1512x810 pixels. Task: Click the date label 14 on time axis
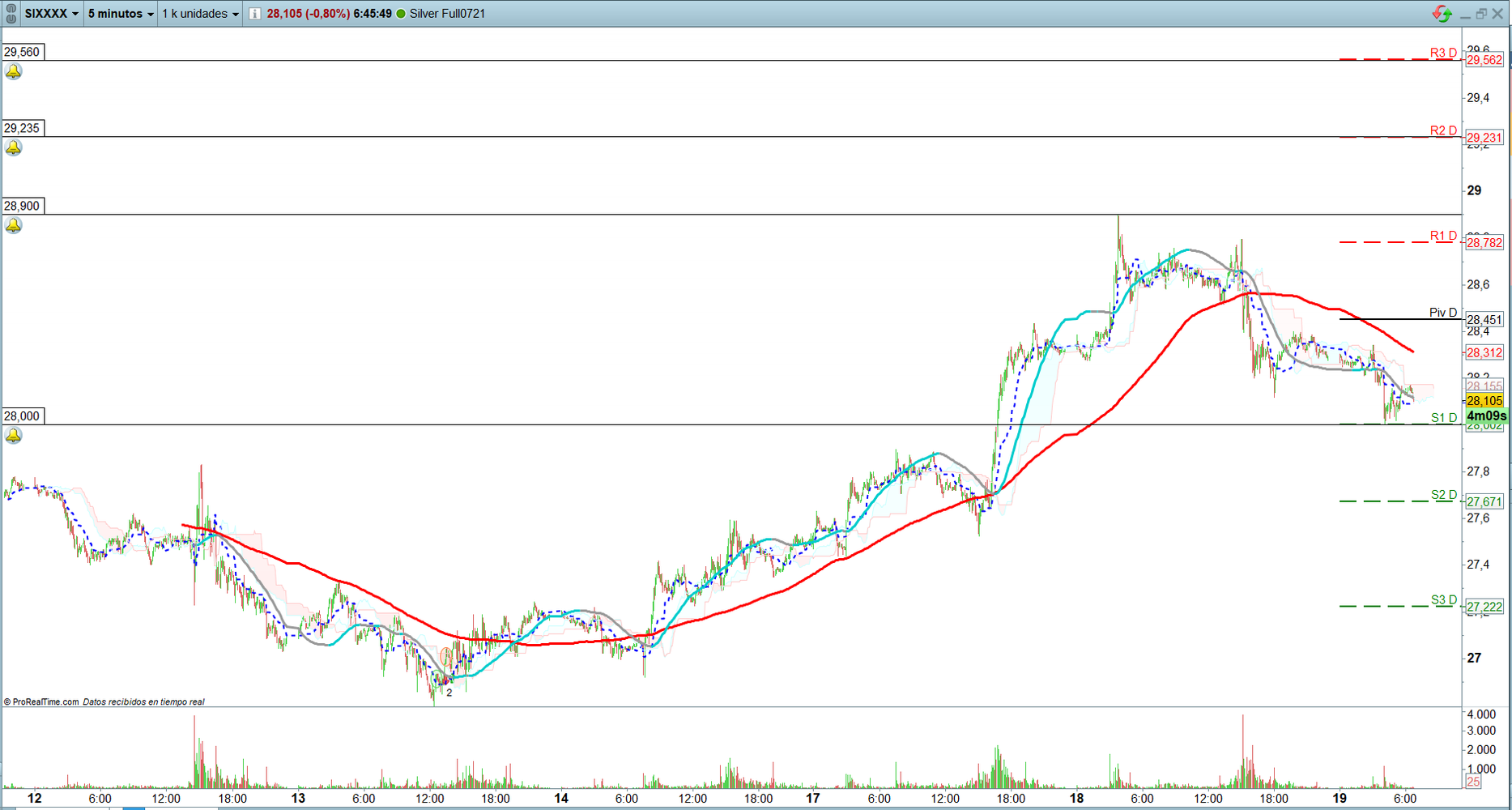[561, 798]
